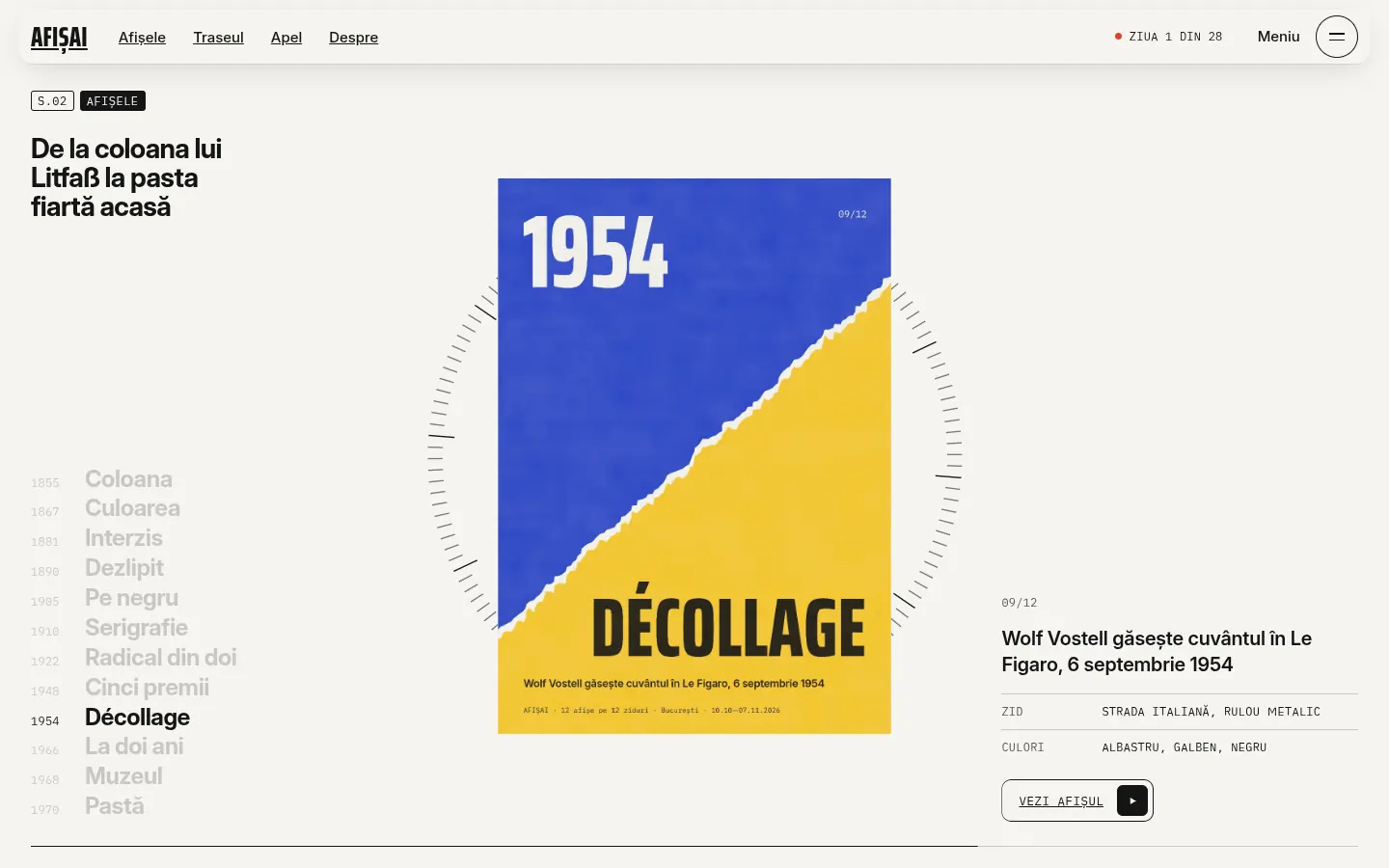Open the Apel nav link
1389x868 pixels.
point(286,38)
